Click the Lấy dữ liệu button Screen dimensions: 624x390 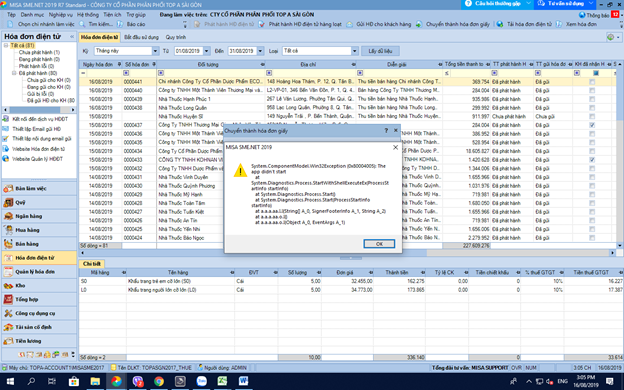(x=380, y=51)
